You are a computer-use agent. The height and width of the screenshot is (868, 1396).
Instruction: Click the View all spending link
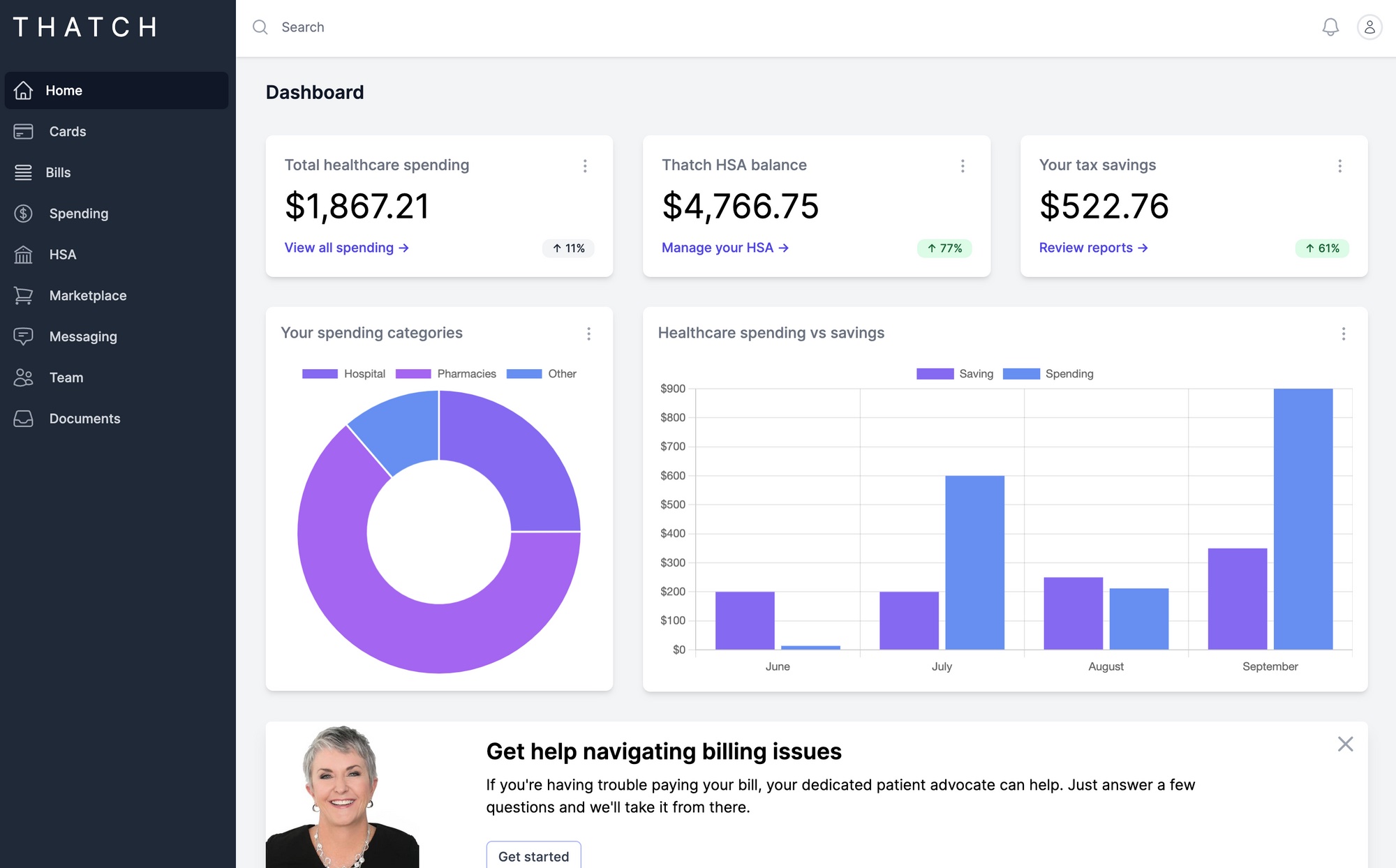tap(346, 248)
